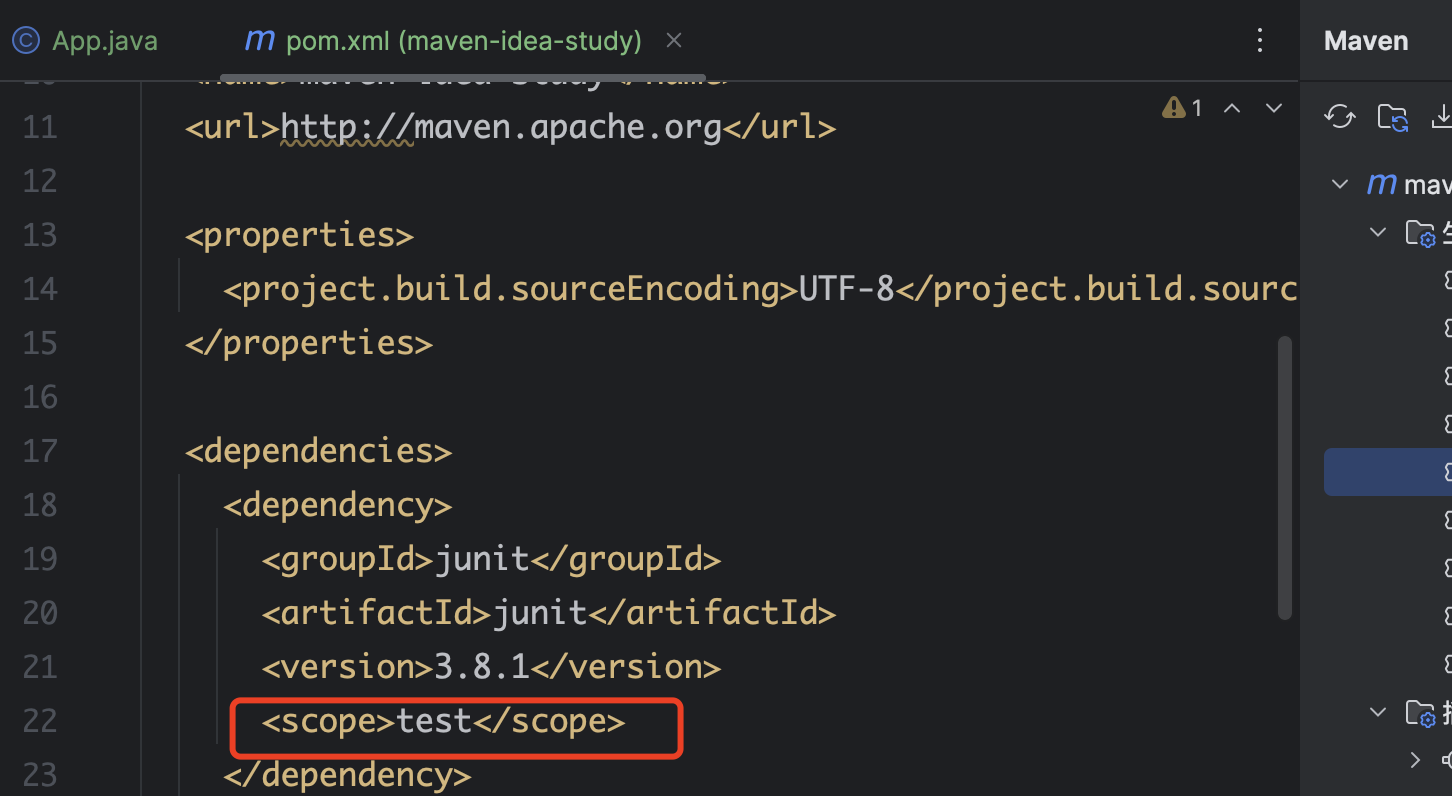Image resolution: width=1452 pixels, height=796 pixels.
Task: Click the Reload All Maven Projects icon
Action: [x=1339, y=117]
